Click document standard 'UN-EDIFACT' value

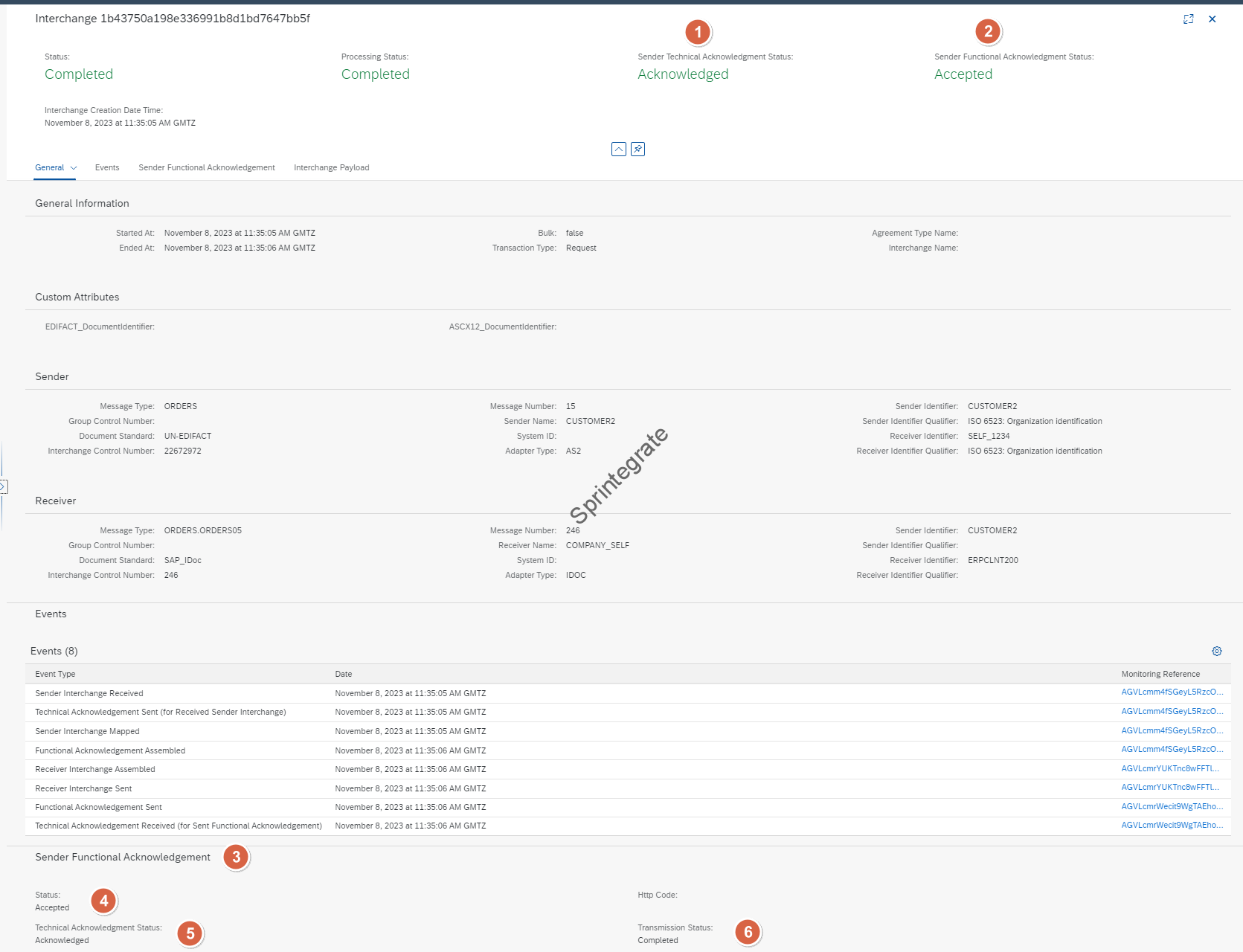tap(188, 437)
